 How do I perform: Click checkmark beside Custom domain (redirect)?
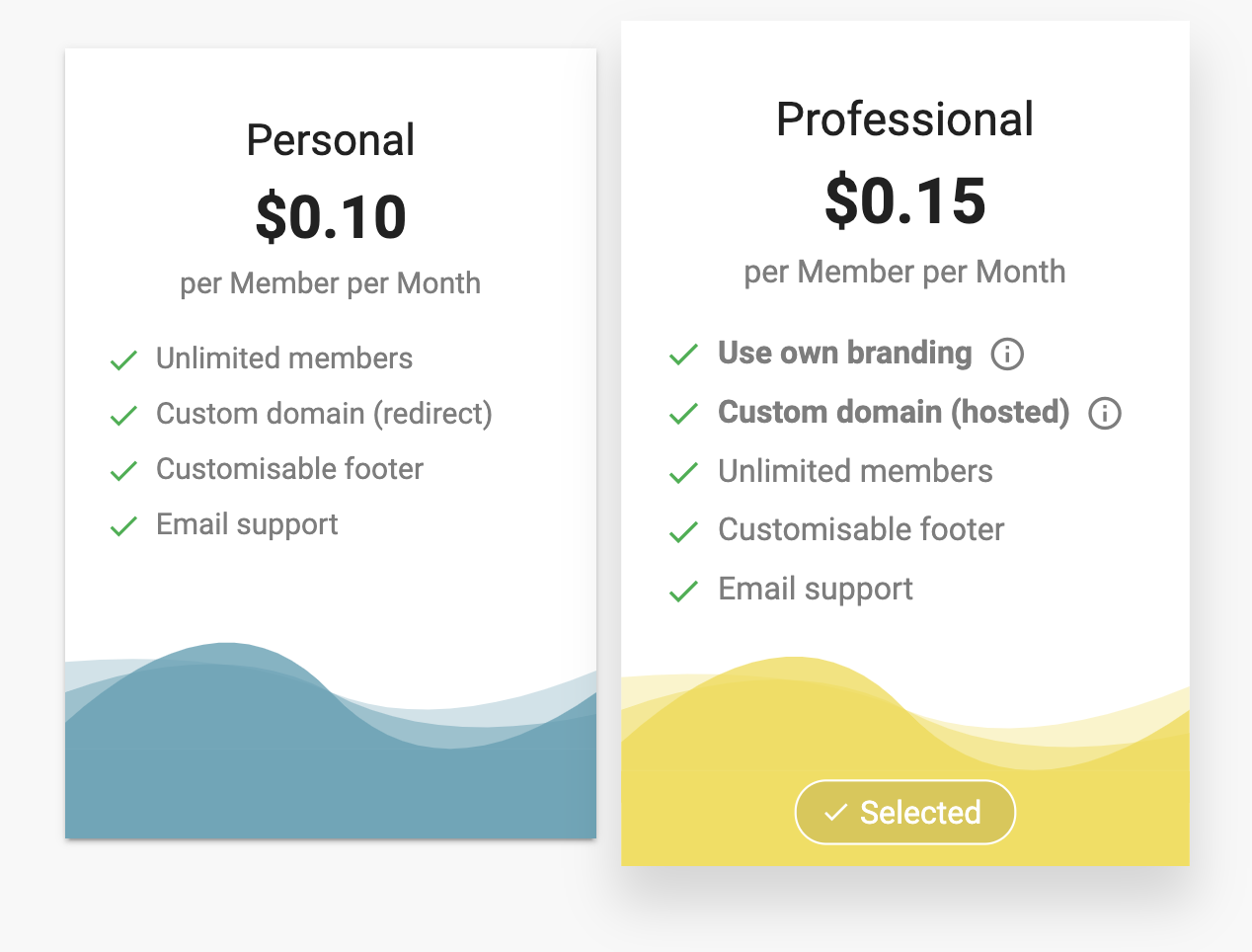(123, 415)
